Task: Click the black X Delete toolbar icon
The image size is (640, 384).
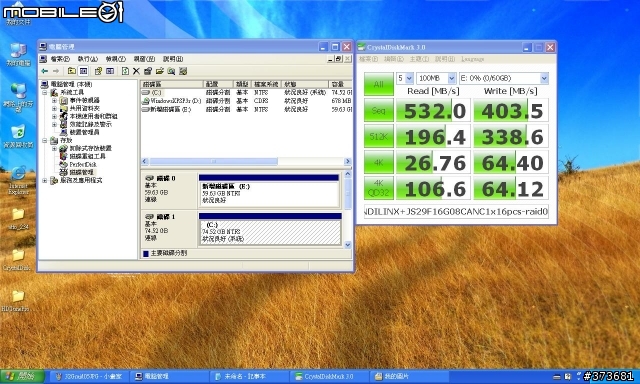Action: point(136,71)
